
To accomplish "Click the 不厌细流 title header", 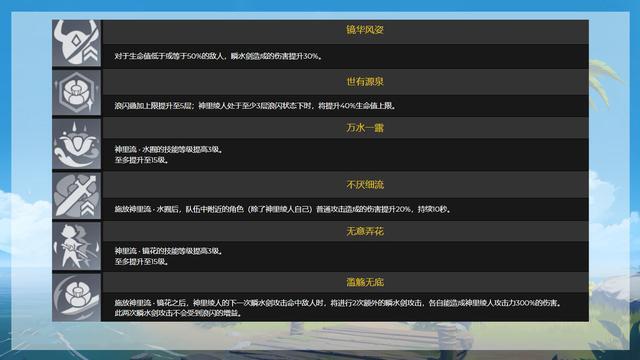I will 365,184.
